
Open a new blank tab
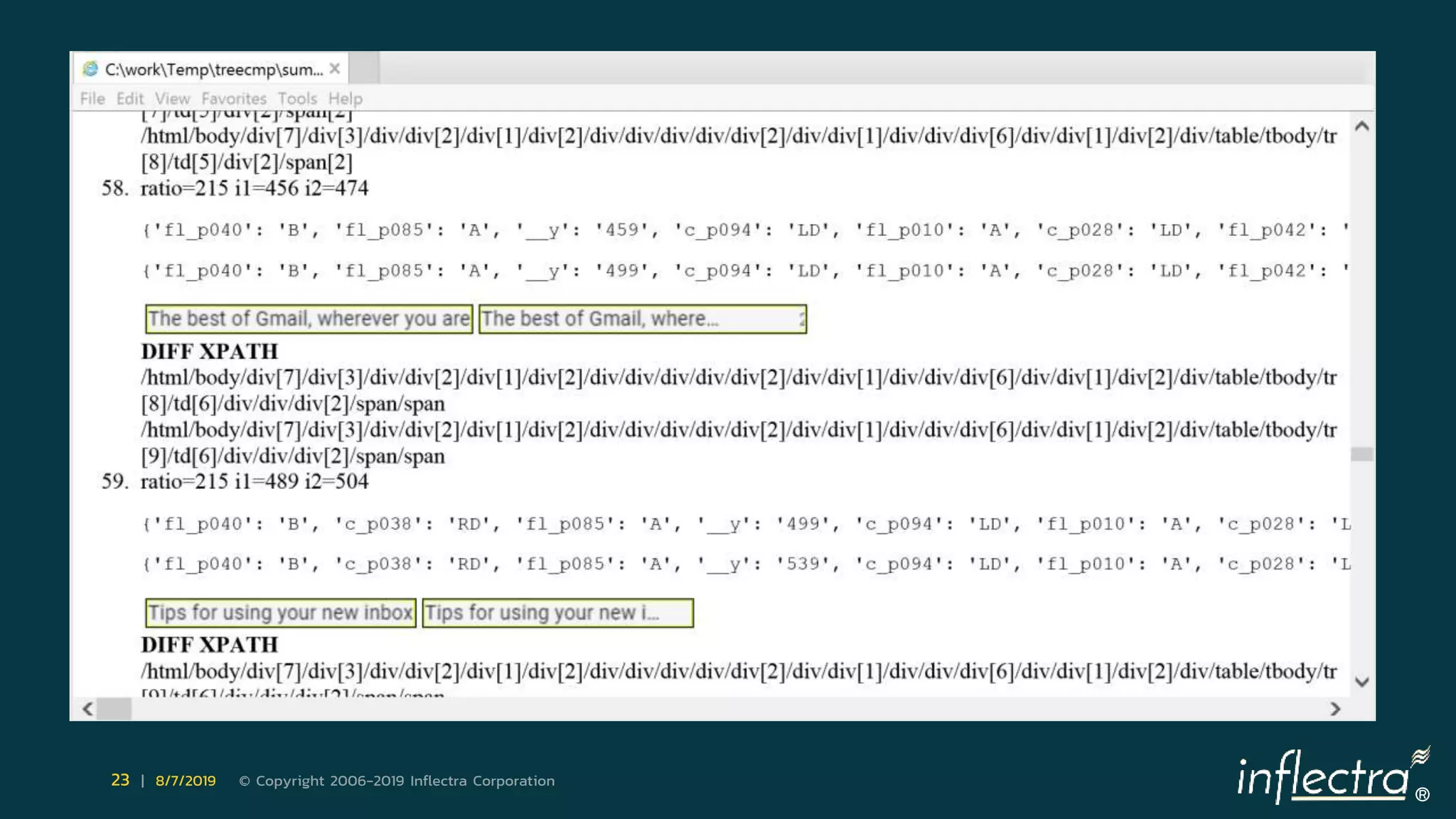(364, 69)
